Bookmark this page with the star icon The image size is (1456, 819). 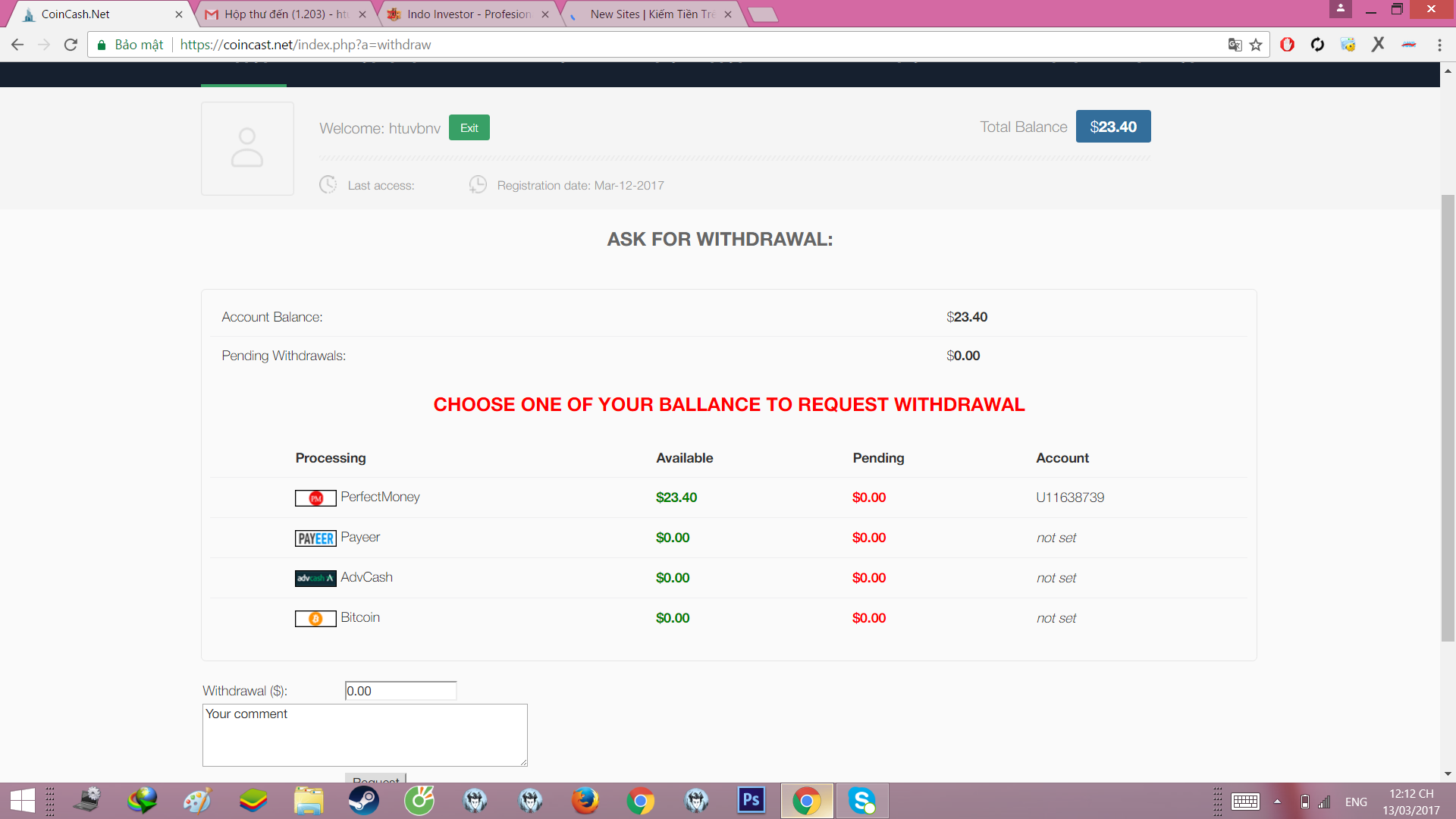pos(1256,45)
